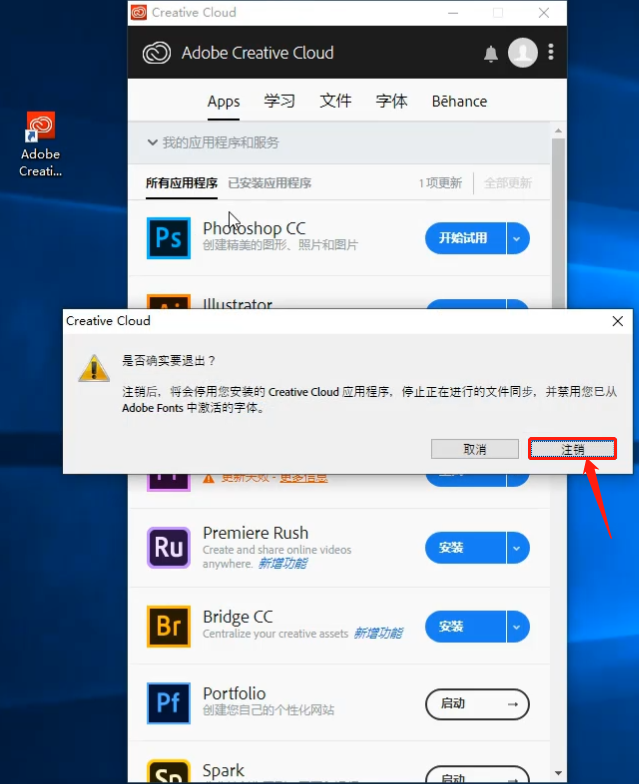Click the Premiere Rush app icon

pyautogui.click(x=168, y=548)
